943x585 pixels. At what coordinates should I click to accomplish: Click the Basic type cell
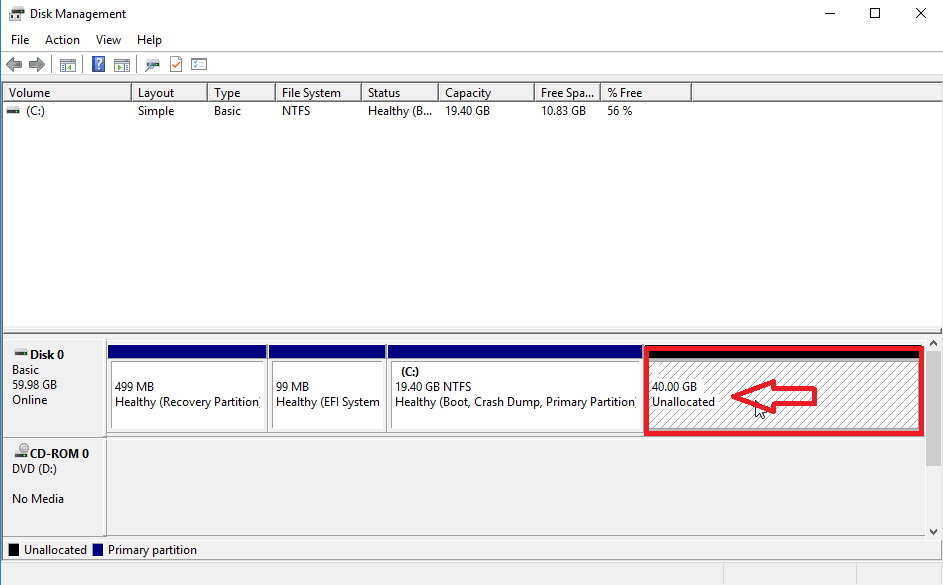tap(227, 111)
